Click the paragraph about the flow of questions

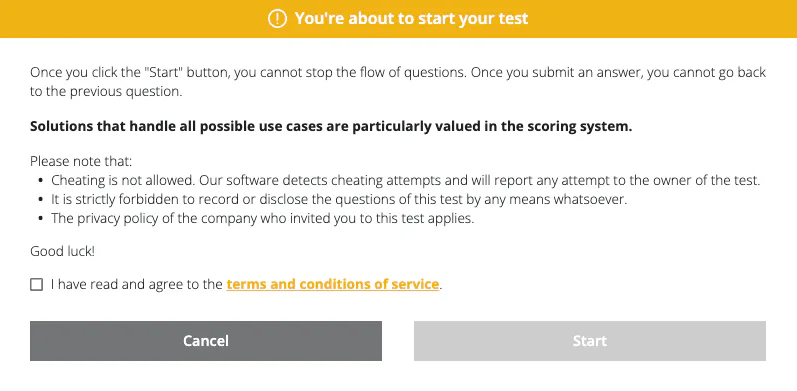pos(398,82)
